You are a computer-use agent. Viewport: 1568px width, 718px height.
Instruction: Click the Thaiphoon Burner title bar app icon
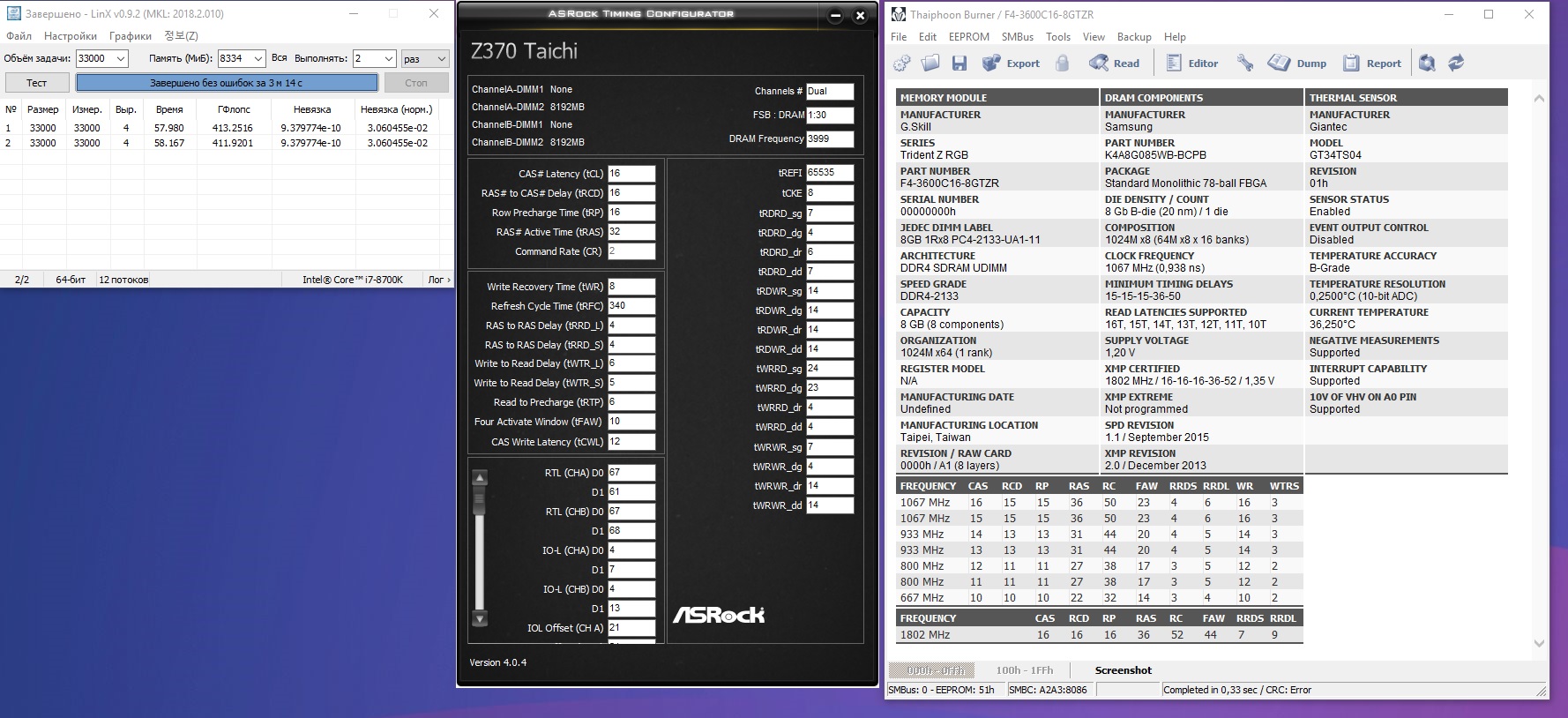point(899,14)
